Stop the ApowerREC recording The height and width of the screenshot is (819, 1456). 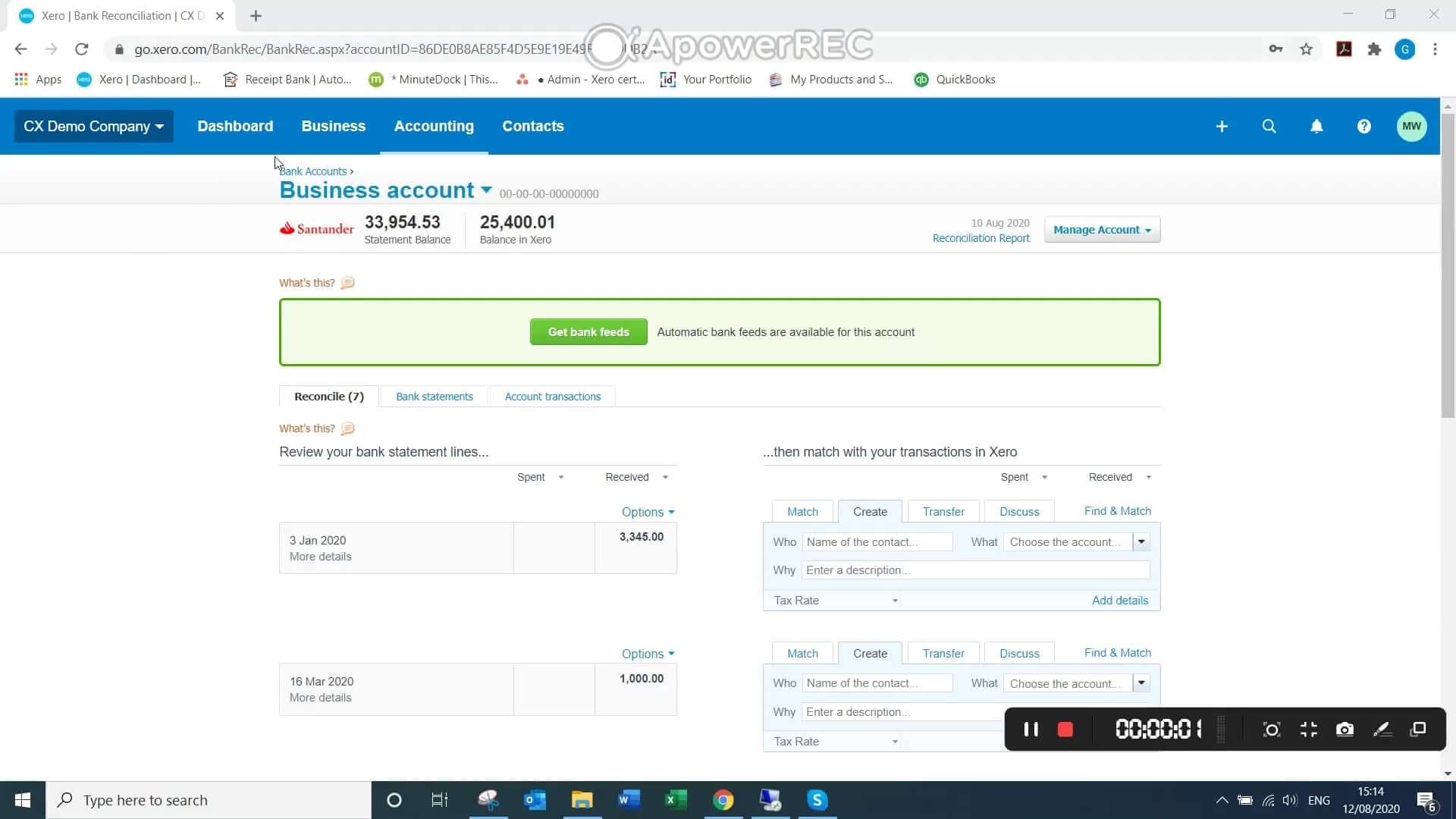click(1065, 729)
